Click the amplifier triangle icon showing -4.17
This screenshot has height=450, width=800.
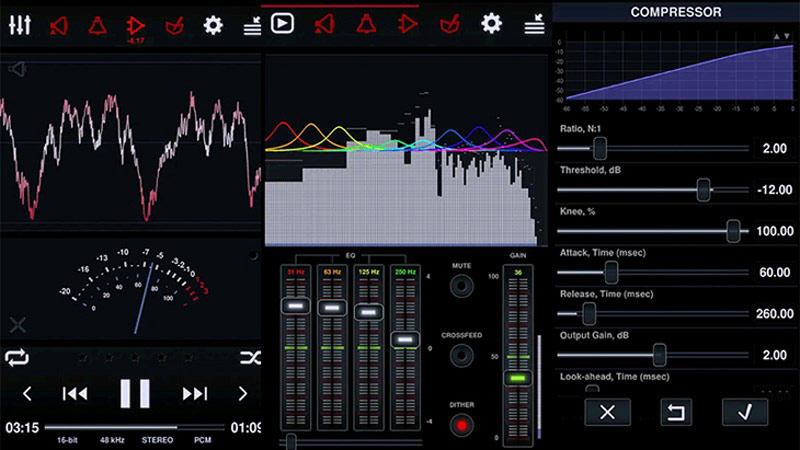tap(135, 25)
